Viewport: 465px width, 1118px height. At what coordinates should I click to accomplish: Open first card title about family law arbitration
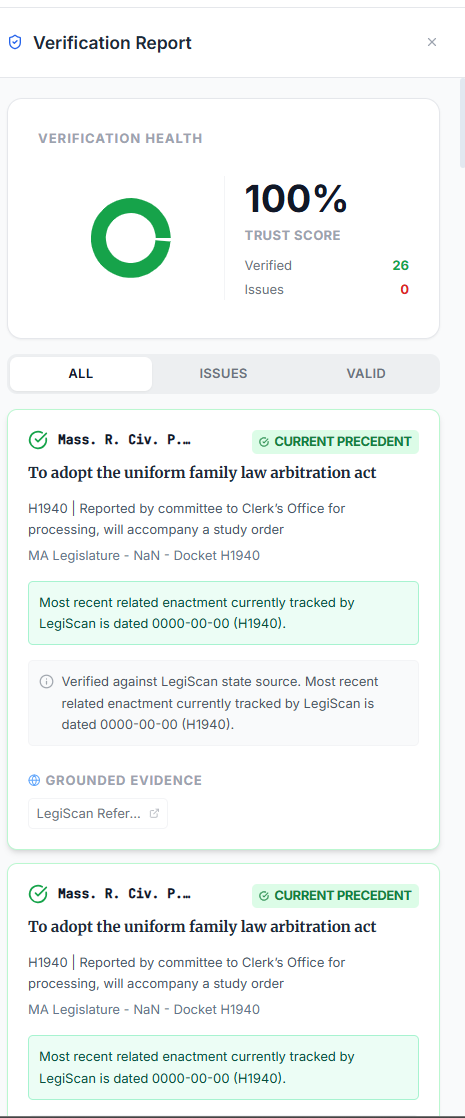pyautogui.click(x=202, y=473)
